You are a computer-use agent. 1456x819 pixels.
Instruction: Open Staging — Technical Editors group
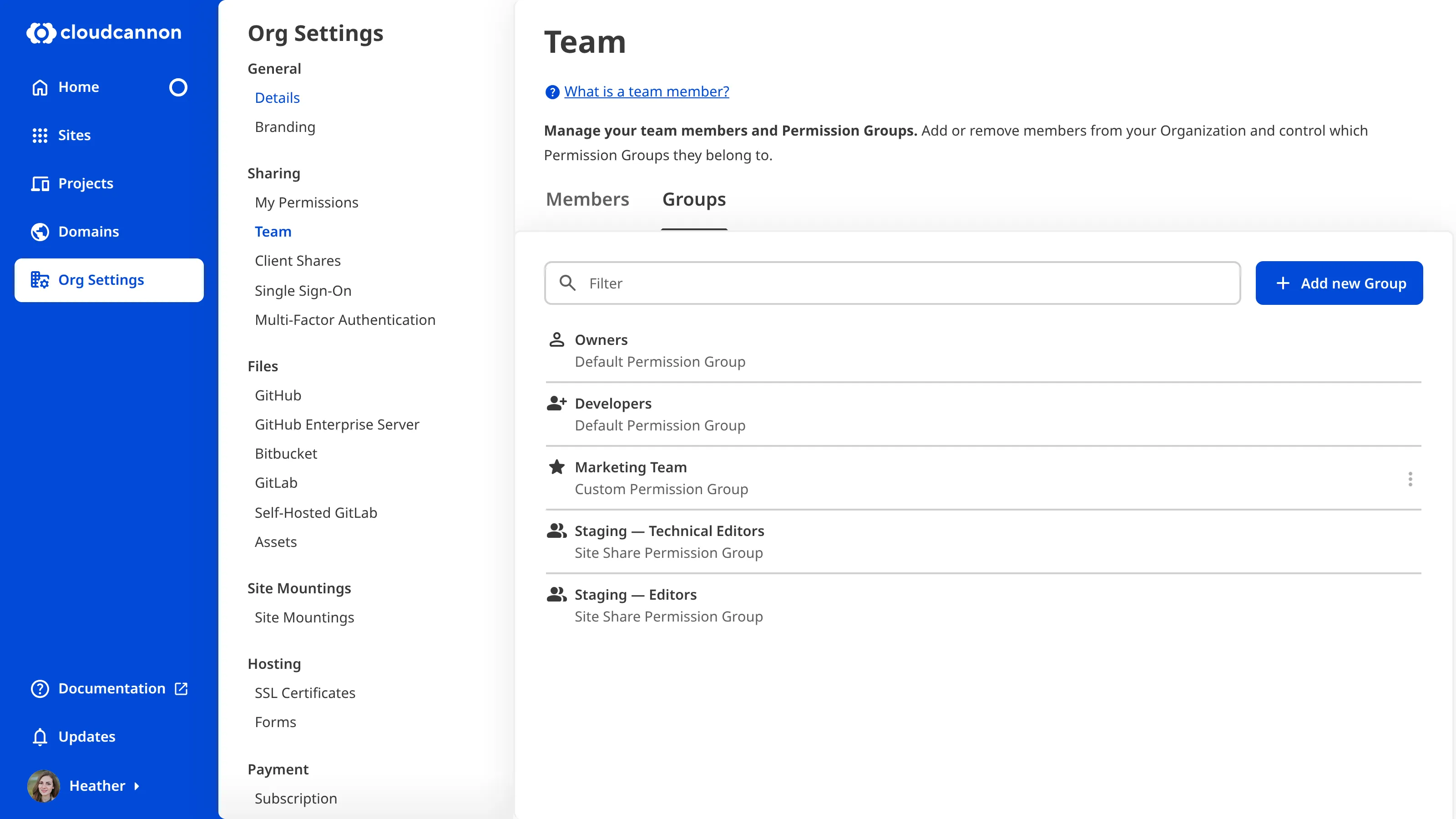(983, 541)
